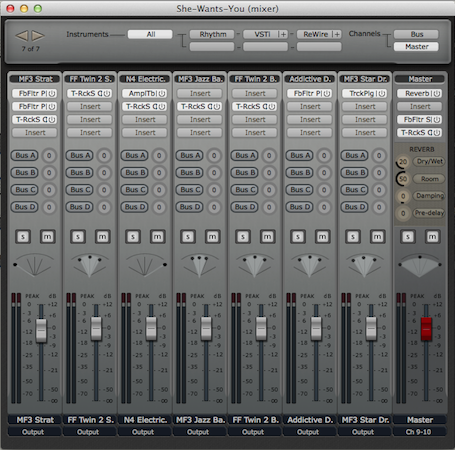Image resolution: width=455 pixels, height=450 pixels.
Task: Open the first Insert slot on FF Twin 2 B.
Action: 255,94
